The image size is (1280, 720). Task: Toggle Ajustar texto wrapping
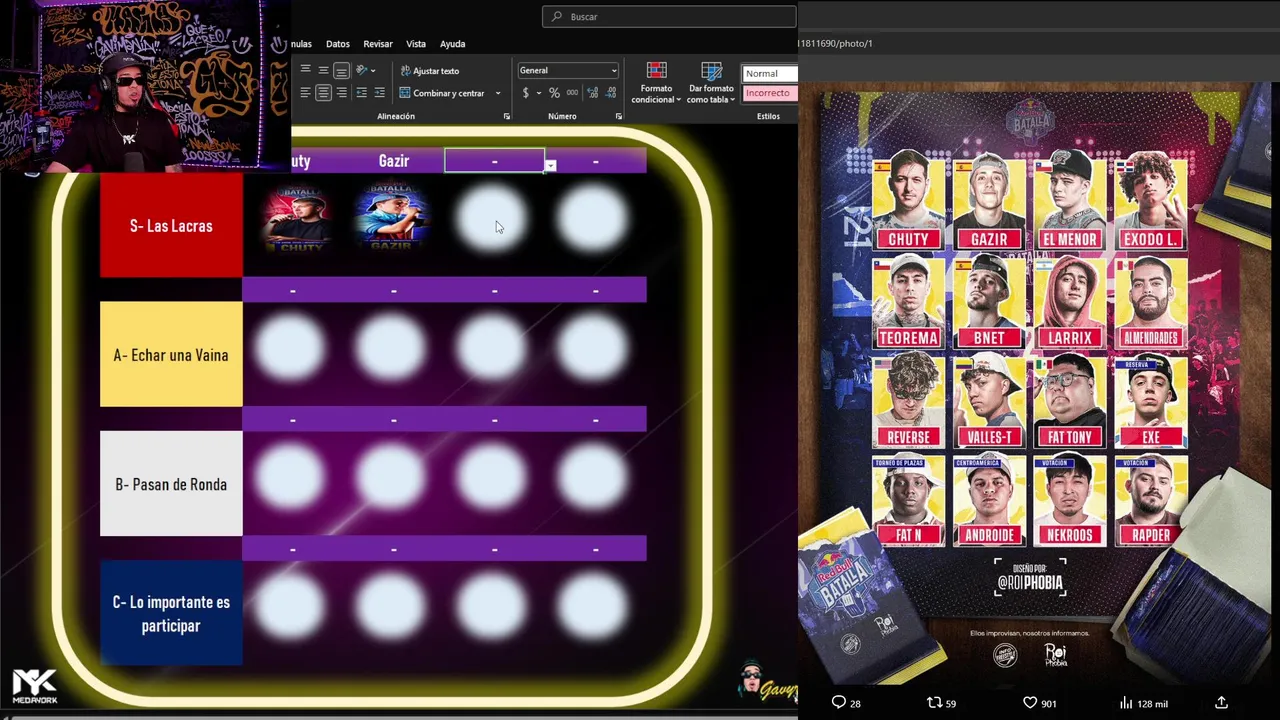[x=429, y=71]
